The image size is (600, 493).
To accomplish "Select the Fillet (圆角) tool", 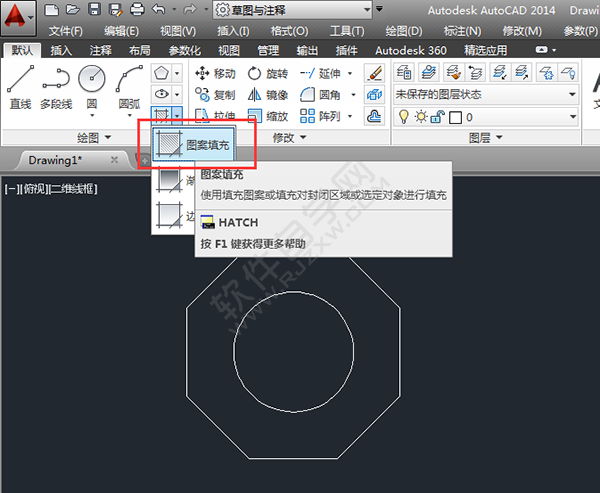I will pyautogui.click(x=320, y=95).
